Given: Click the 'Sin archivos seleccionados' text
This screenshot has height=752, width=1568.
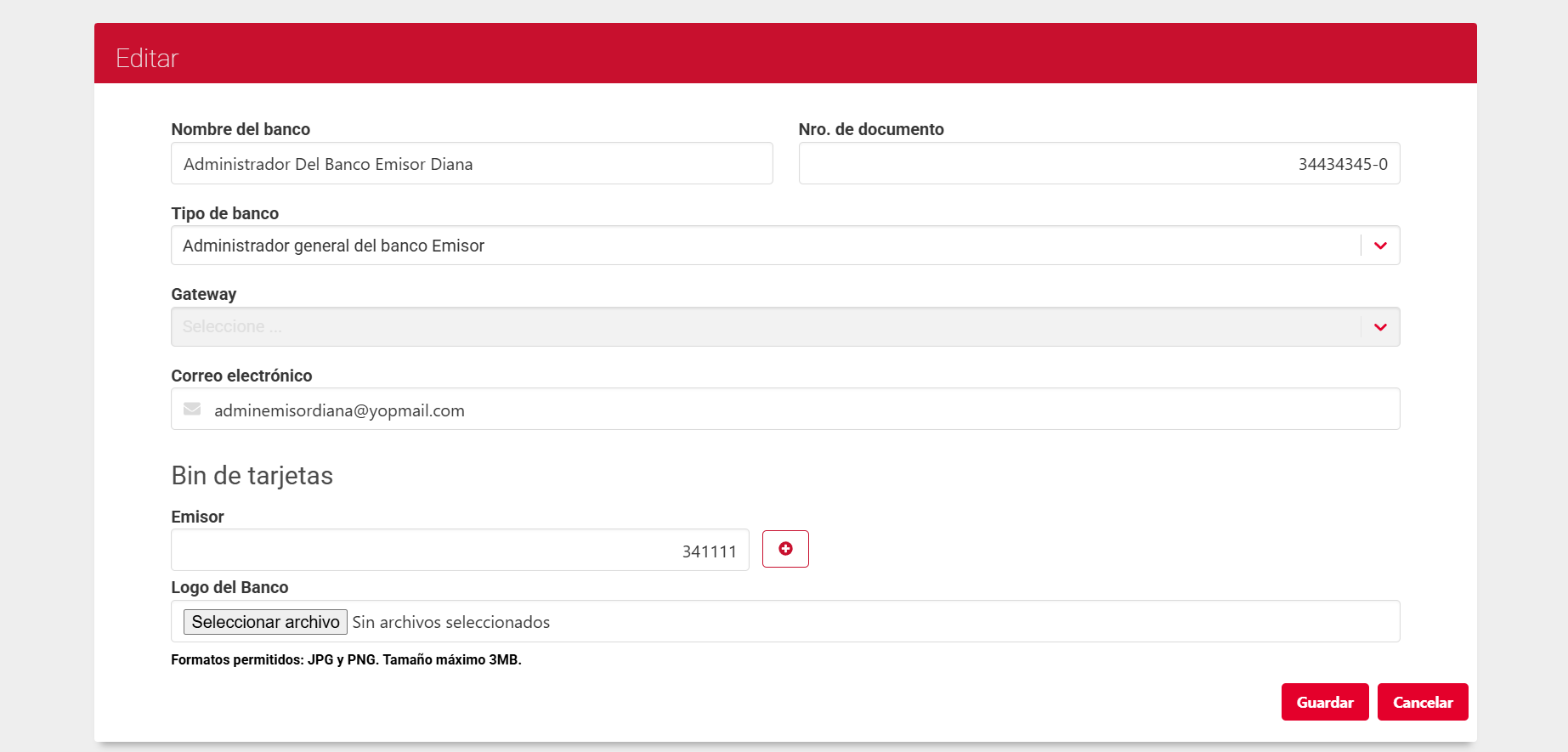Looking at the screenshot, I should point(451,623).
